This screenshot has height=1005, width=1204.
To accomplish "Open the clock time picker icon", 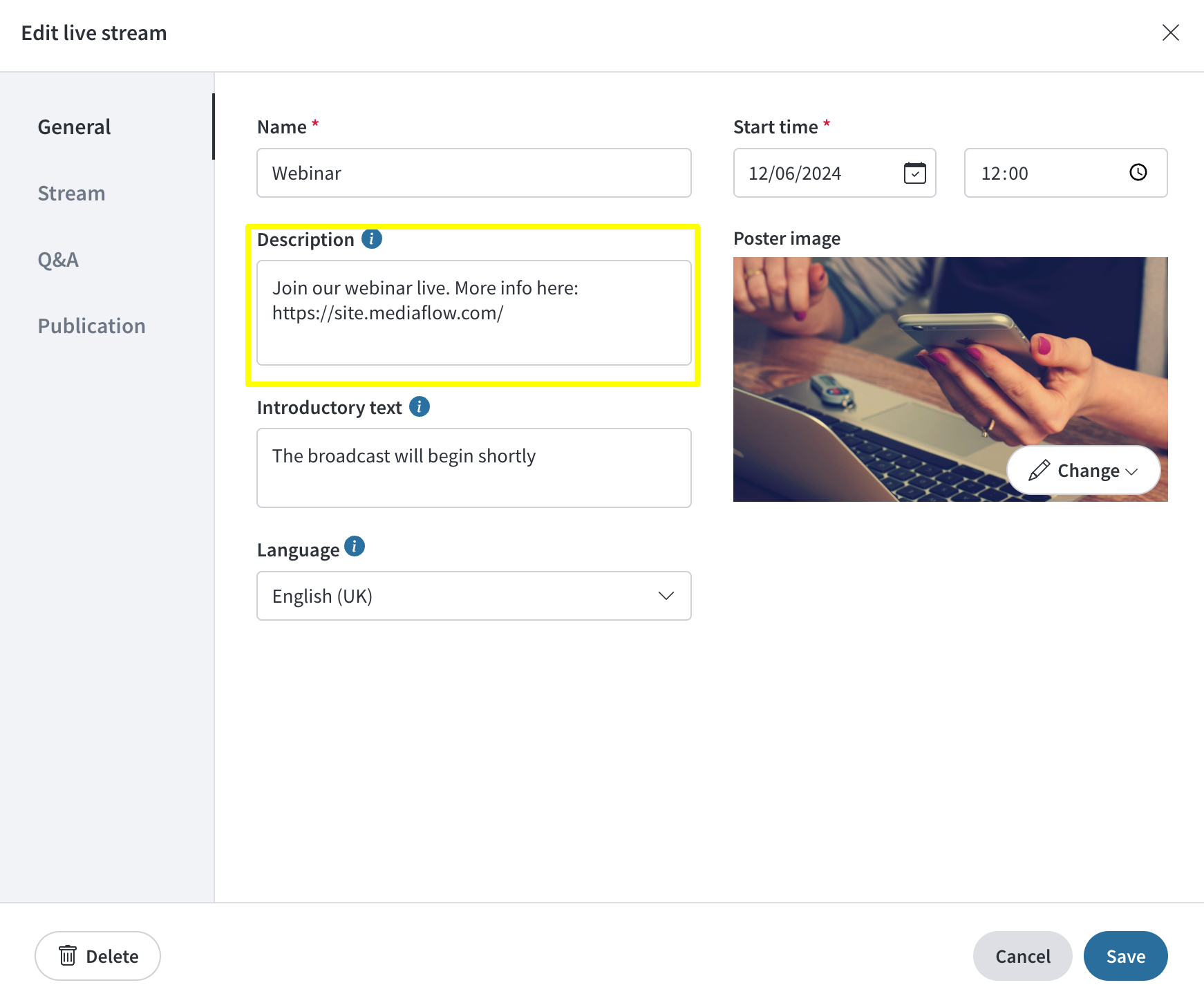I will (1138, 173).
